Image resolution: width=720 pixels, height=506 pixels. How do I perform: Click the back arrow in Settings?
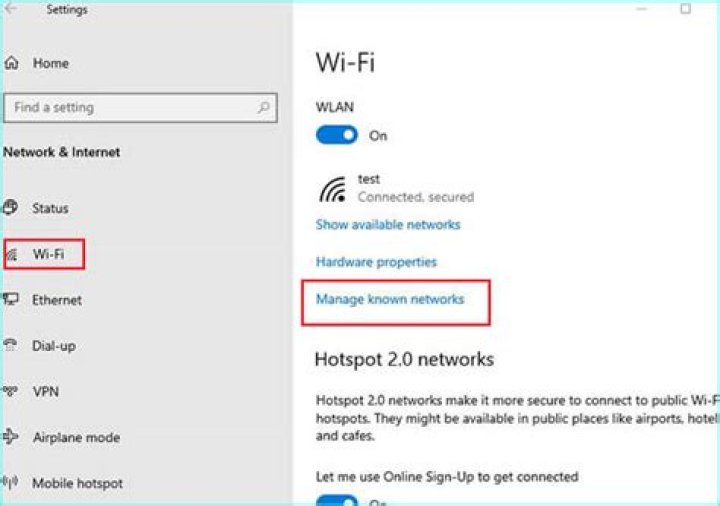coord(12,10)
